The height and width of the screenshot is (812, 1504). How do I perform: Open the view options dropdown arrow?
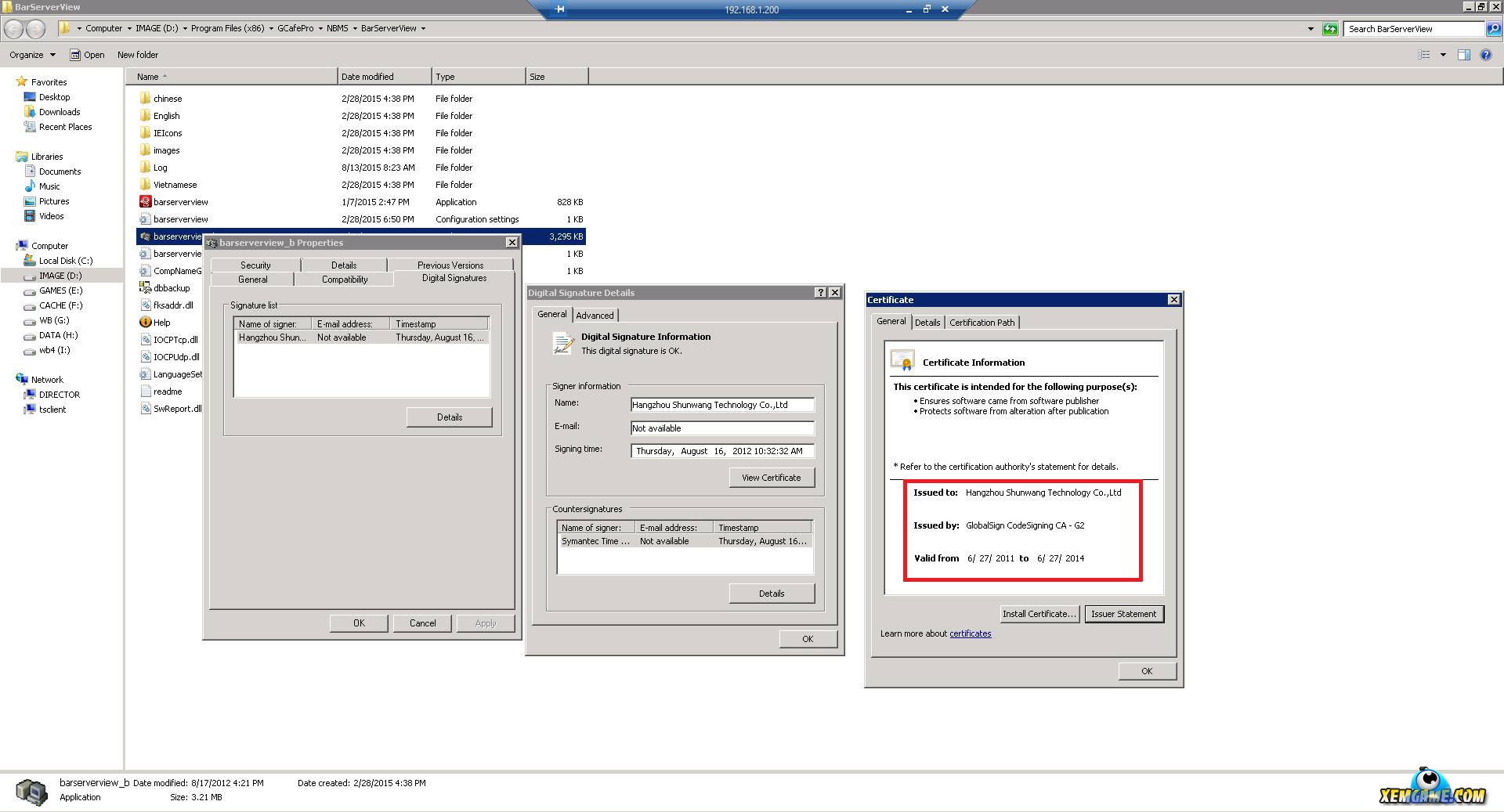(x=1443, y=55)
